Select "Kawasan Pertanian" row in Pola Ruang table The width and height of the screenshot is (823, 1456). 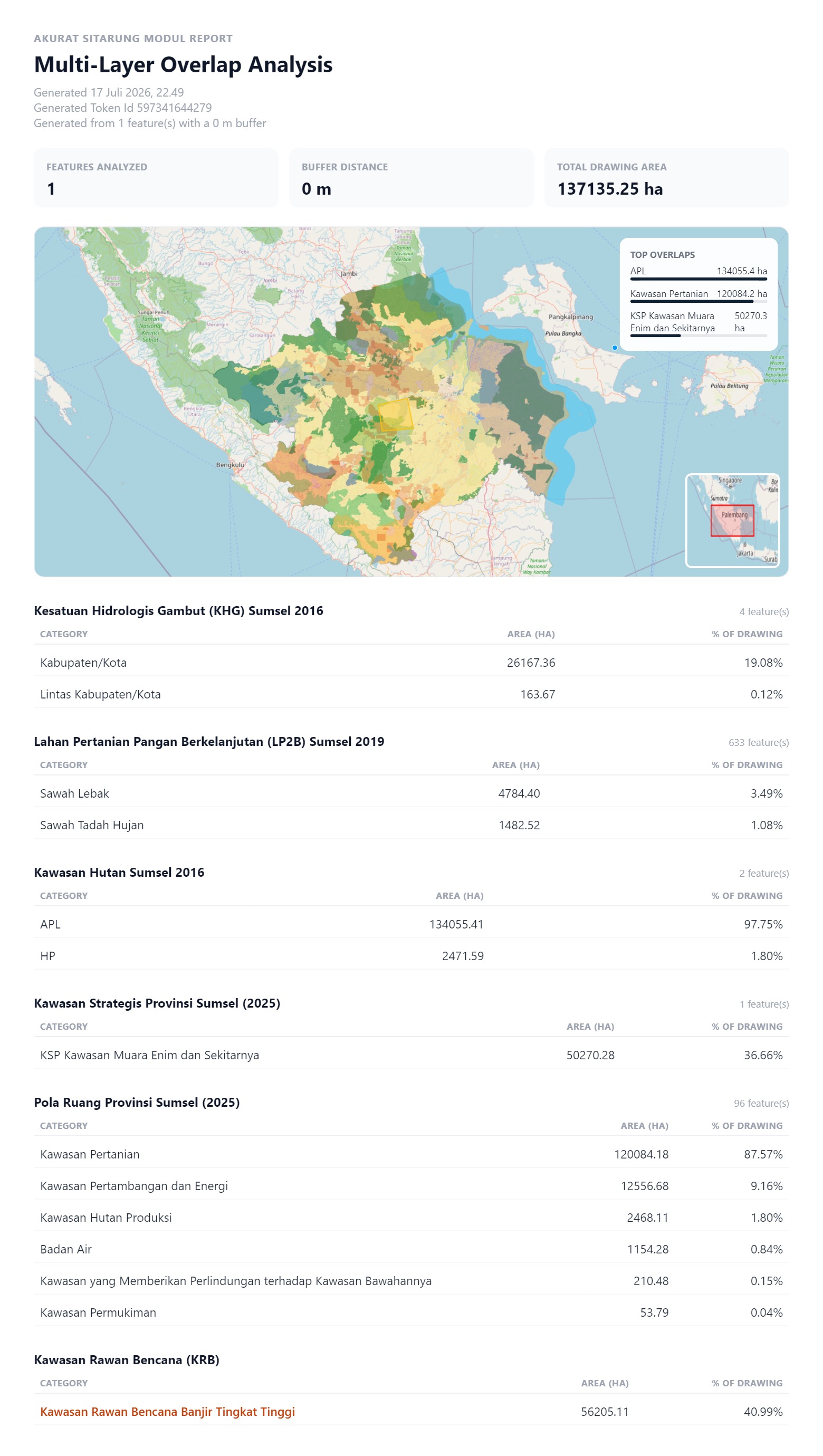[411, 1154]
